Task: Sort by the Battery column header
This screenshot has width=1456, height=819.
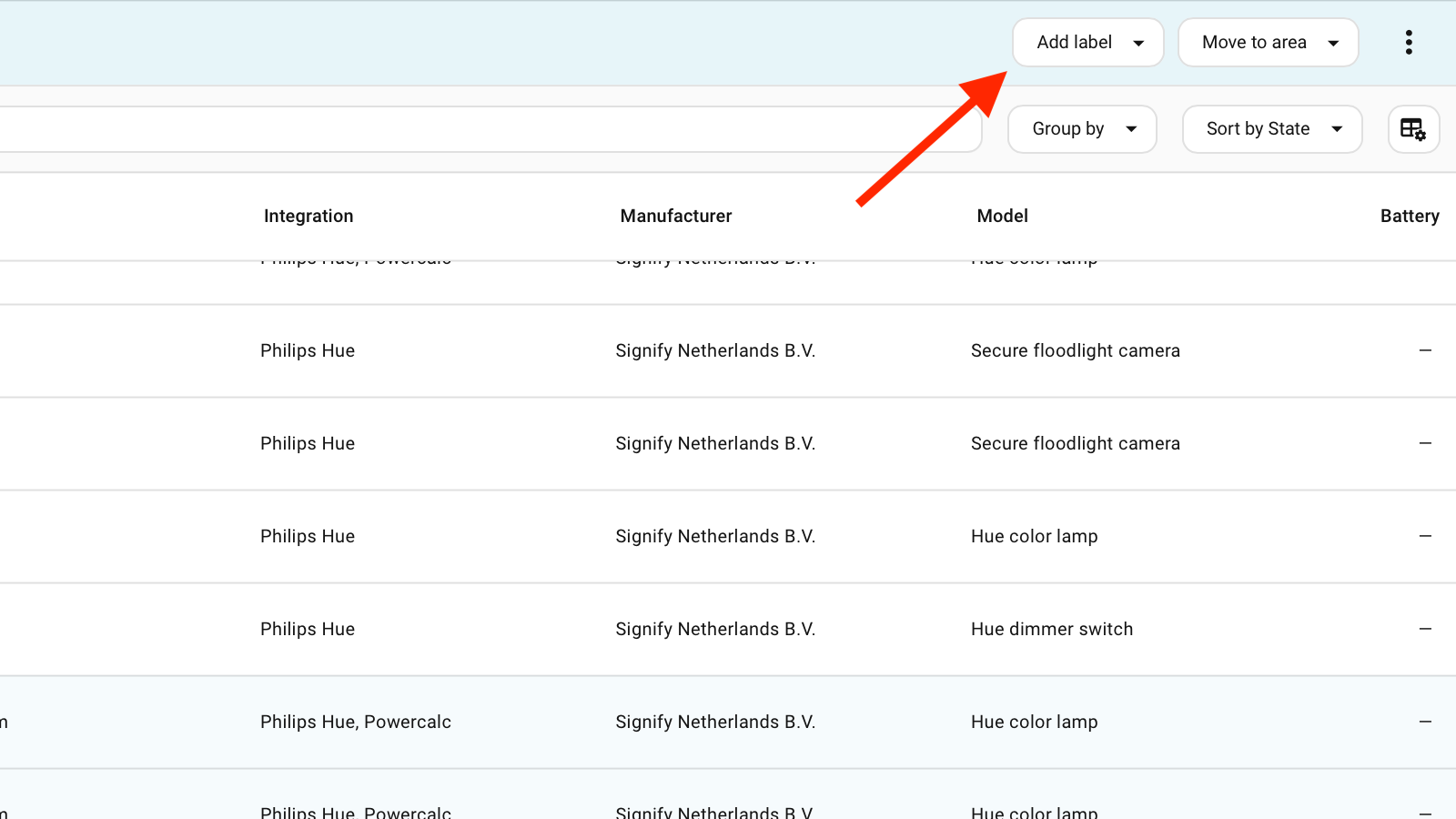Action: tap(1410, 217)
